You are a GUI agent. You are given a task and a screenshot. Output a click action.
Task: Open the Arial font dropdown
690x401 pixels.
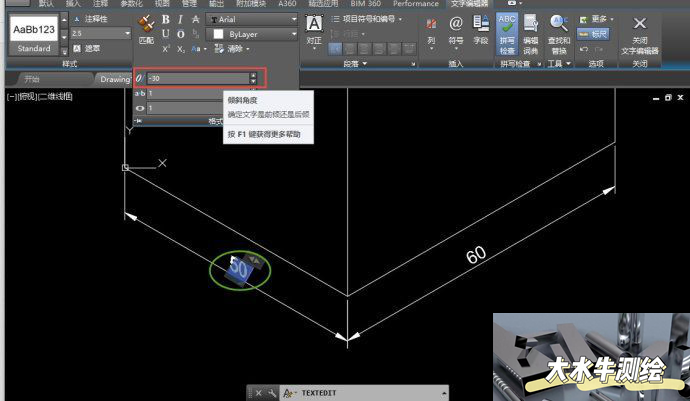pyautogui.click(x=250, y=19)
